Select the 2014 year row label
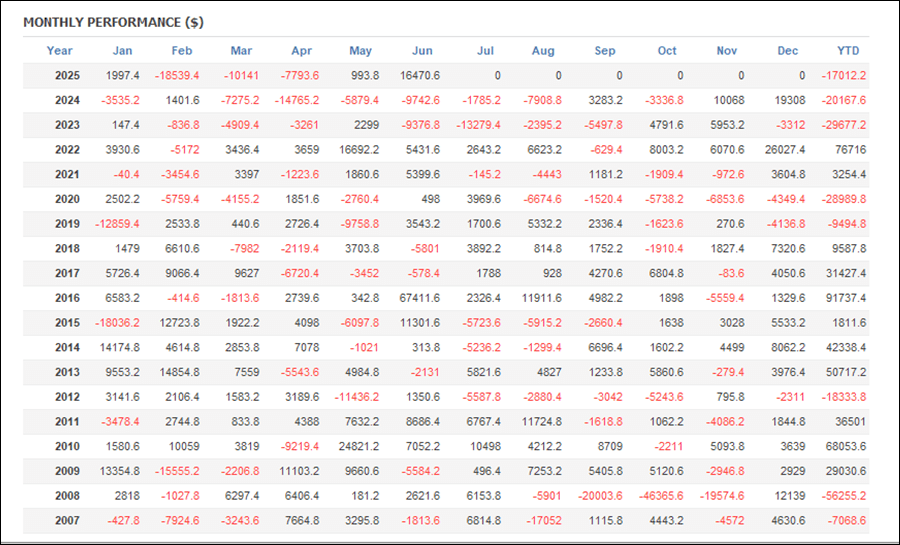Image resolution: width=900 pixels, height=545 pixels. tap(67, 347)
